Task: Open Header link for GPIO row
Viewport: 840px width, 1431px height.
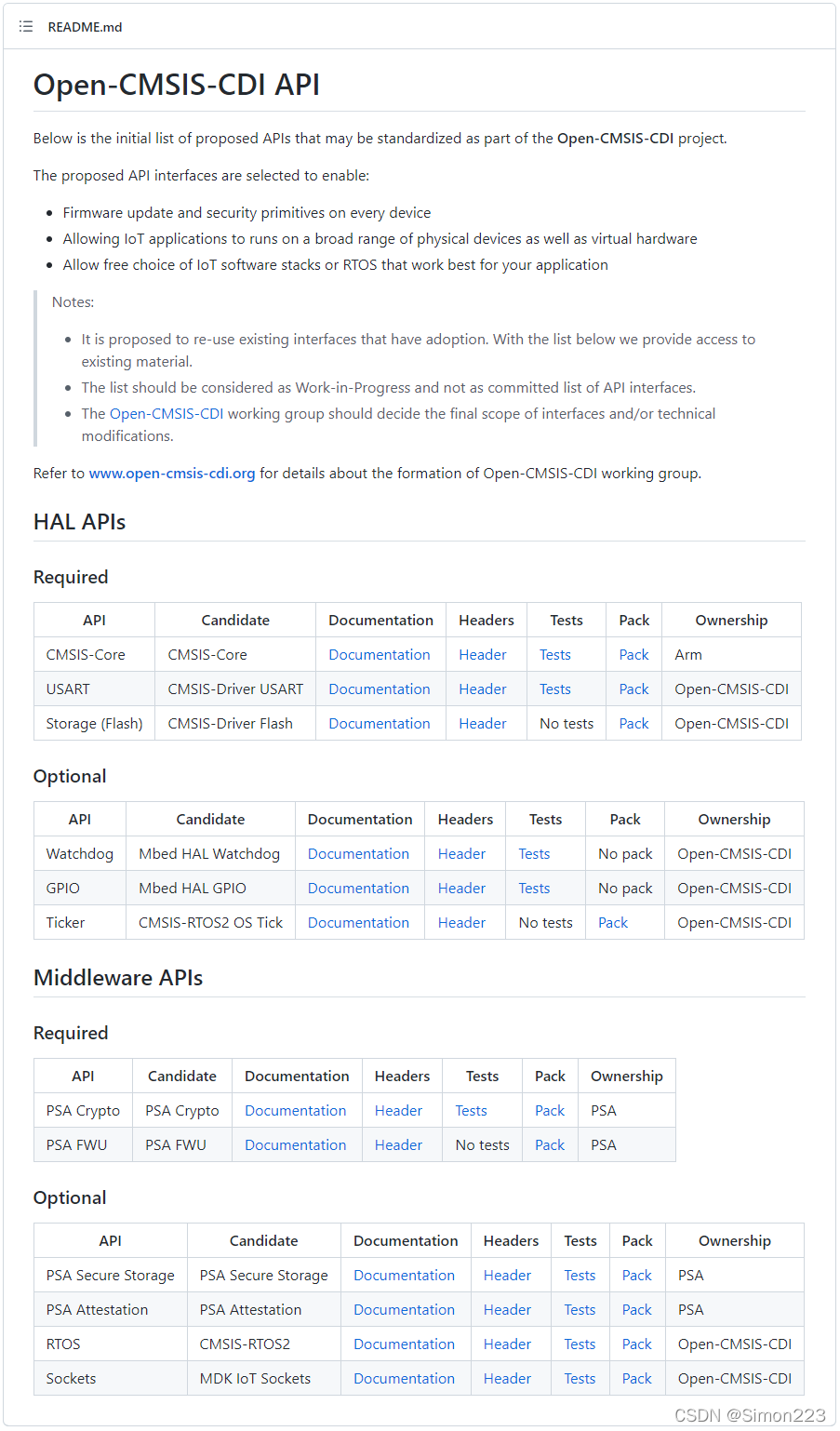Action: pos(461,889)
